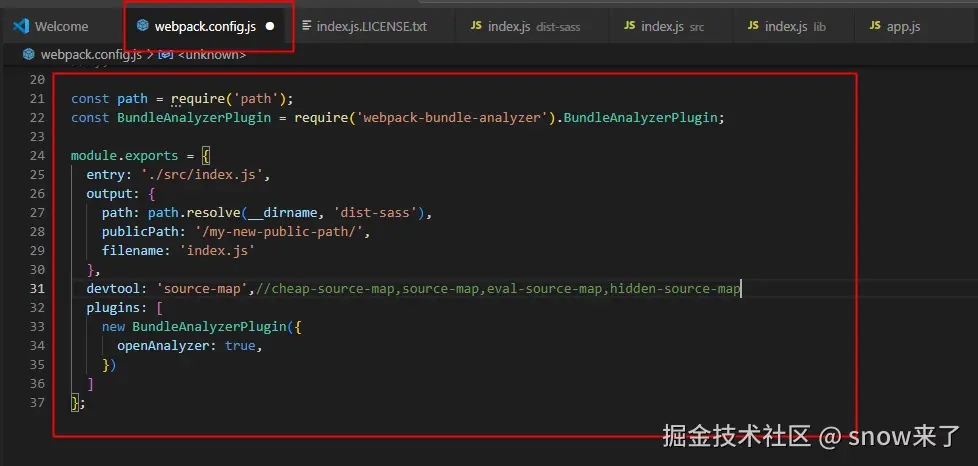
Task: Click the output key on line 26
Action: point(109,193)
